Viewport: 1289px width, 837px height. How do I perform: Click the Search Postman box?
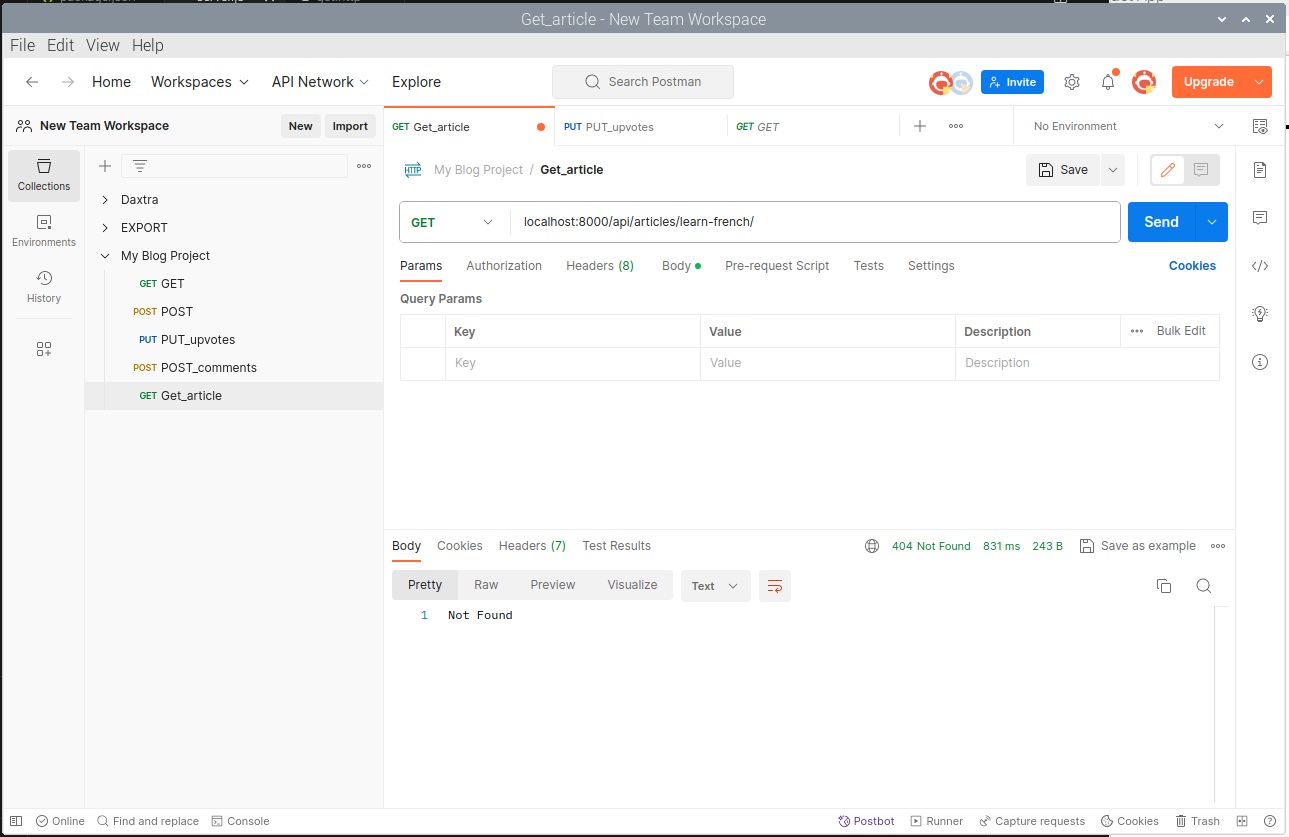[x=643, y=82]
